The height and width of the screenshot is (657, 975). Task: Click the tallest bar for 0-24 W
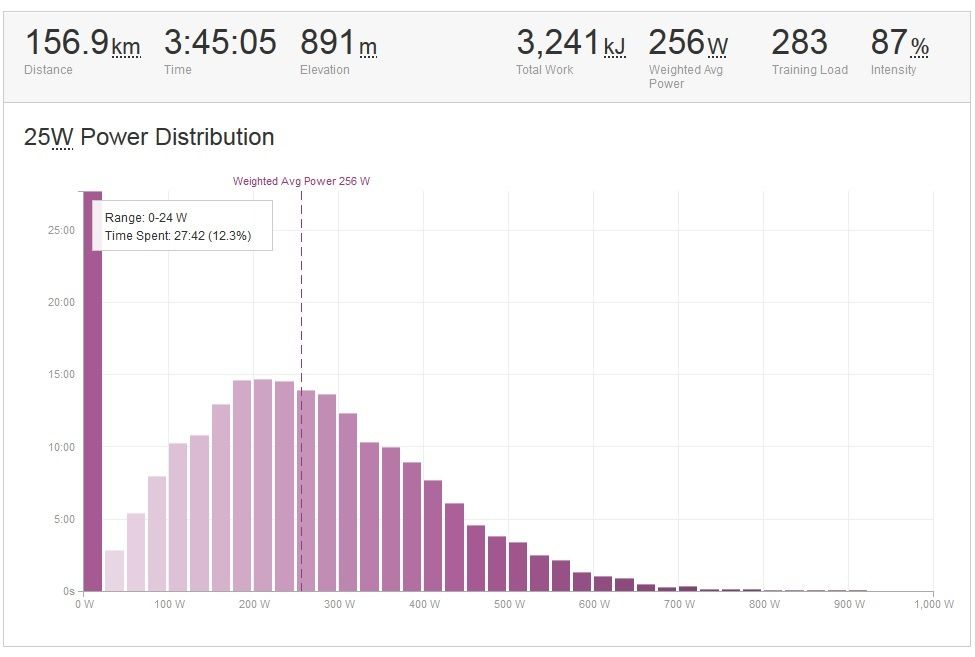tap(92, 400)
